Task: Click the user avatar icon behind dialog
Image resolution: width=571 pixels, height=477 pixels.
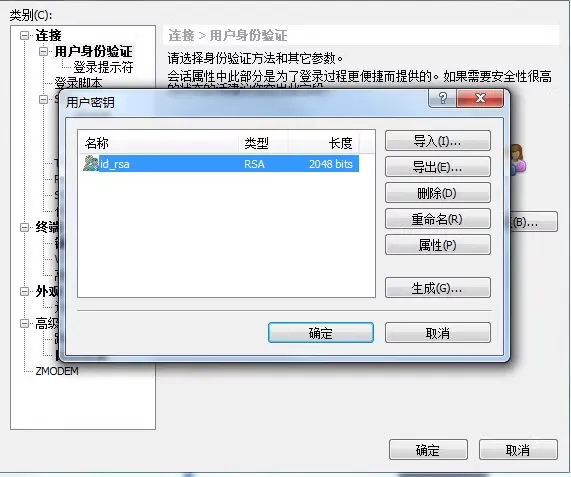Action: (x=517, y=159)
